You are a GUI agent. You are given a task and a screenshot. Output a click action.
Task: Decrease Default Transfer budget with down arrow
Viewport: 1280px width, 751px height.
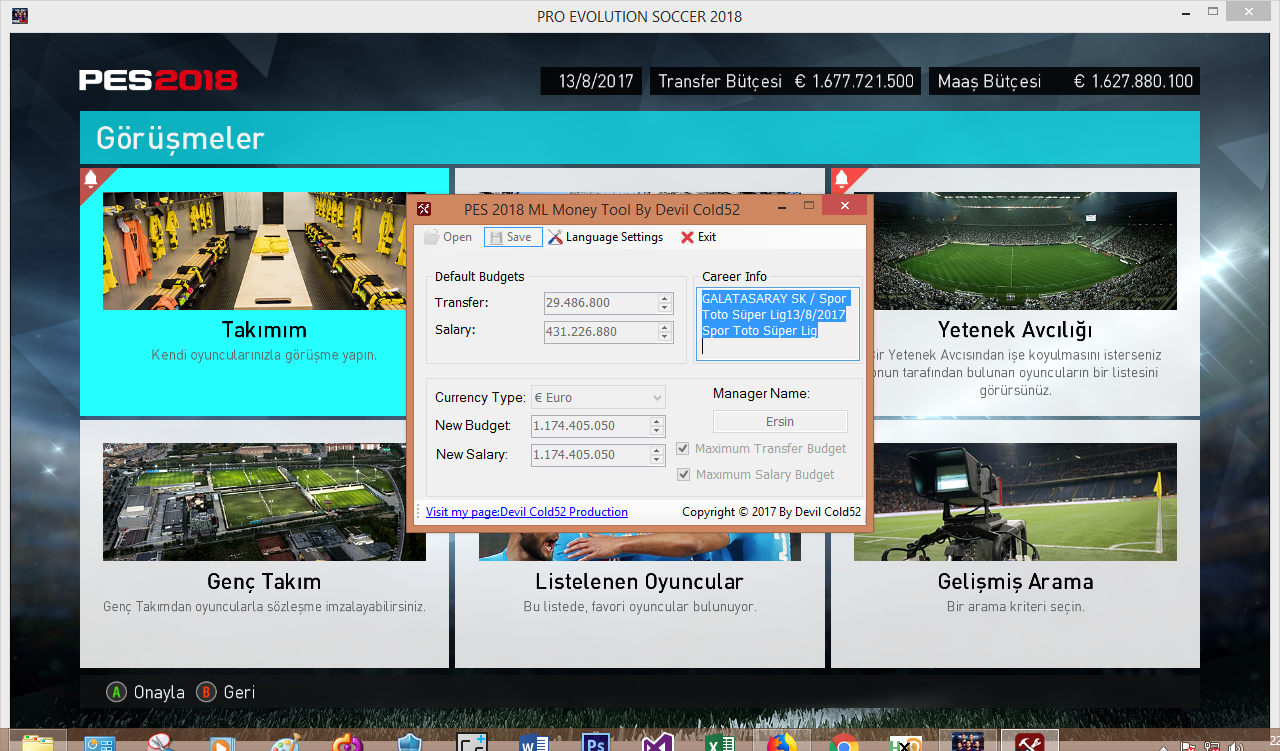point(665,308)
